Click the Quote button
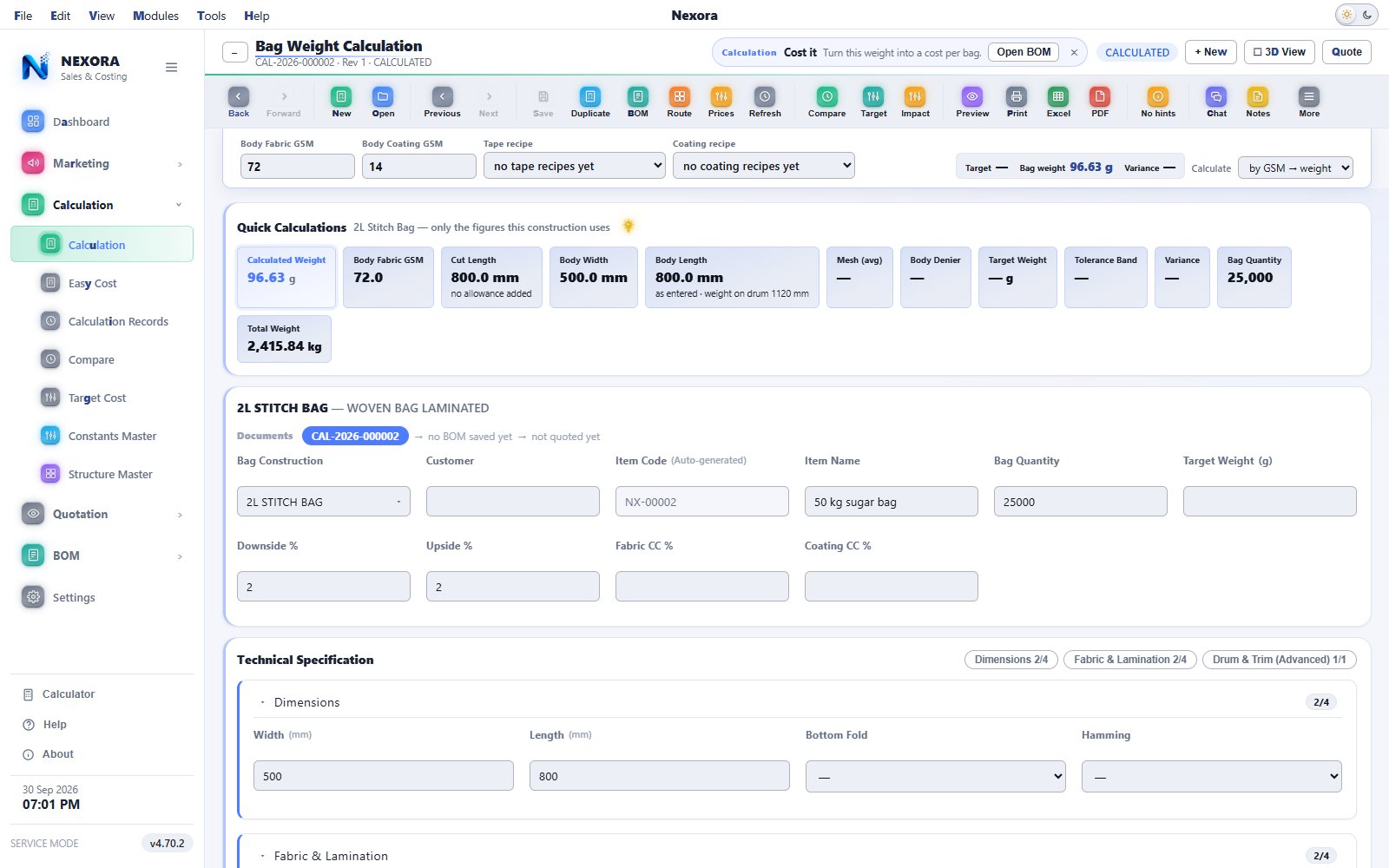Image resolution: width=1389 pixels, height=868 pixels. point(1346,52)
